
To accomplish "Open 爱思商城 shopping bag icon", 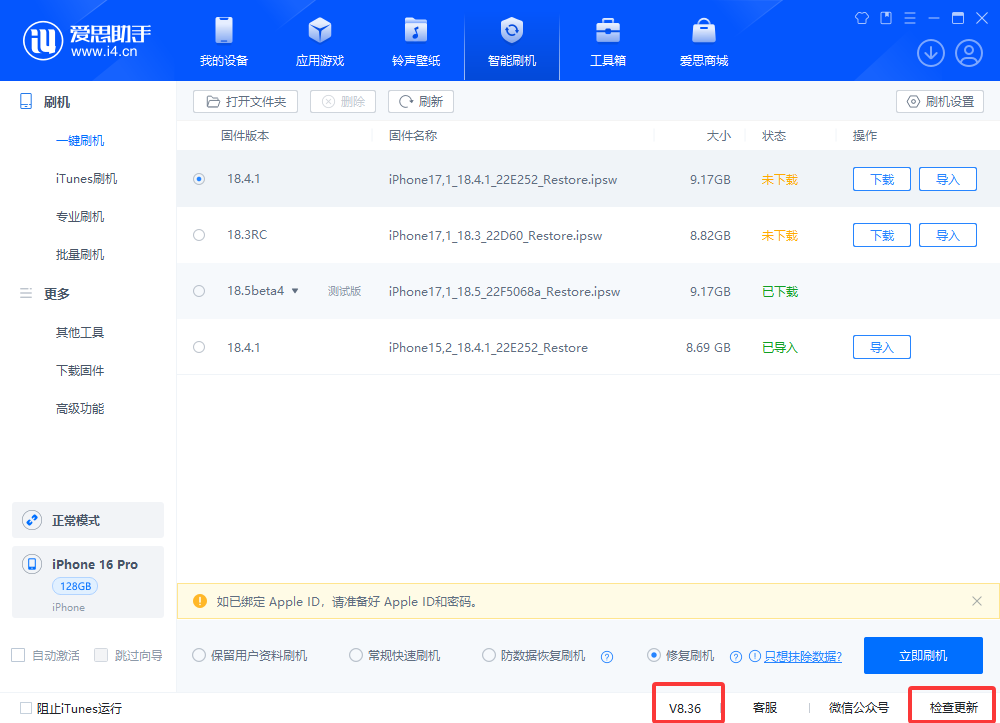I will 704,31.
